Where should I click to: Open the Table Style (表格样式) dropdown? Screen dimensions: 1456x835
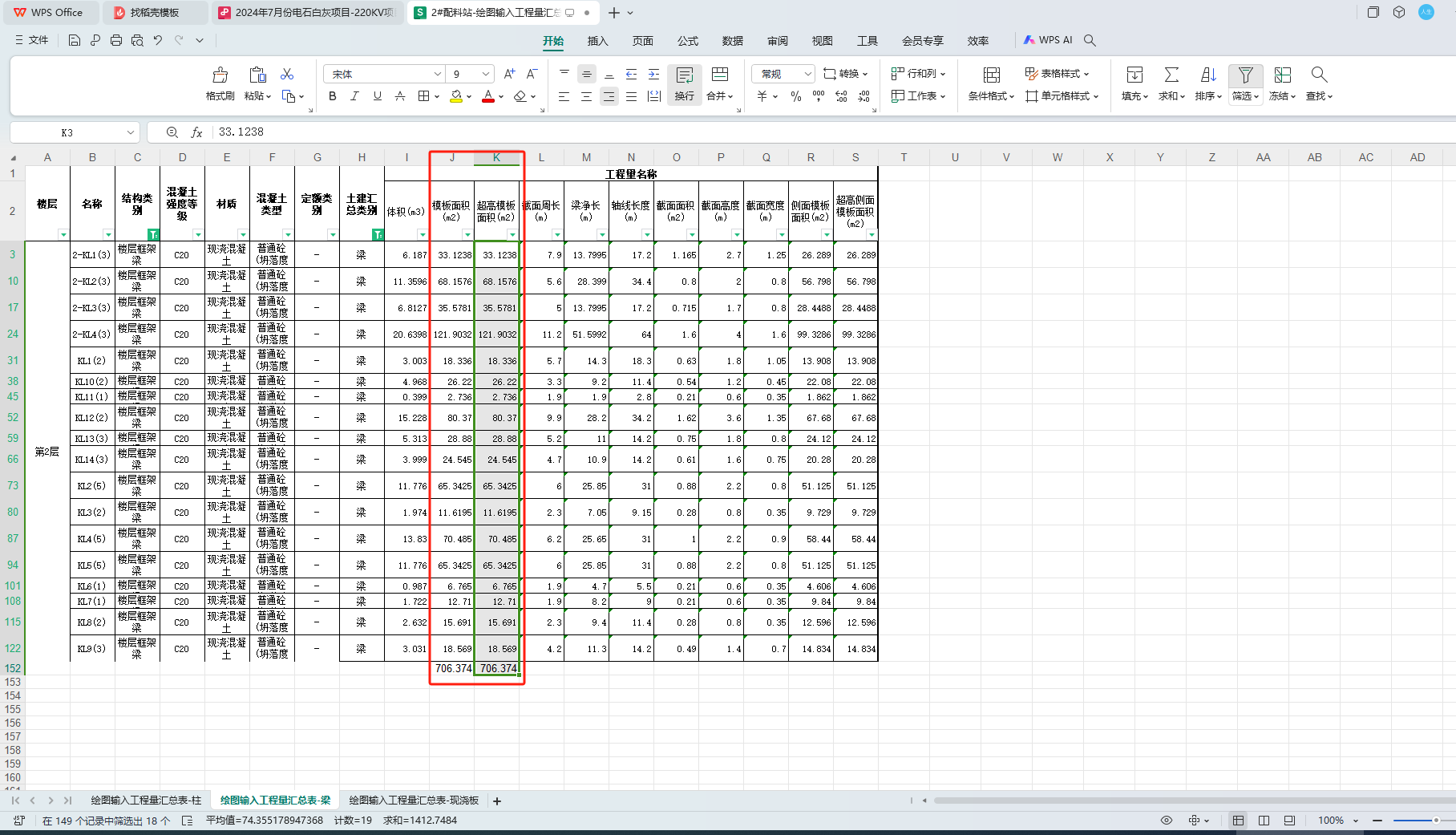click(1058, 74)
